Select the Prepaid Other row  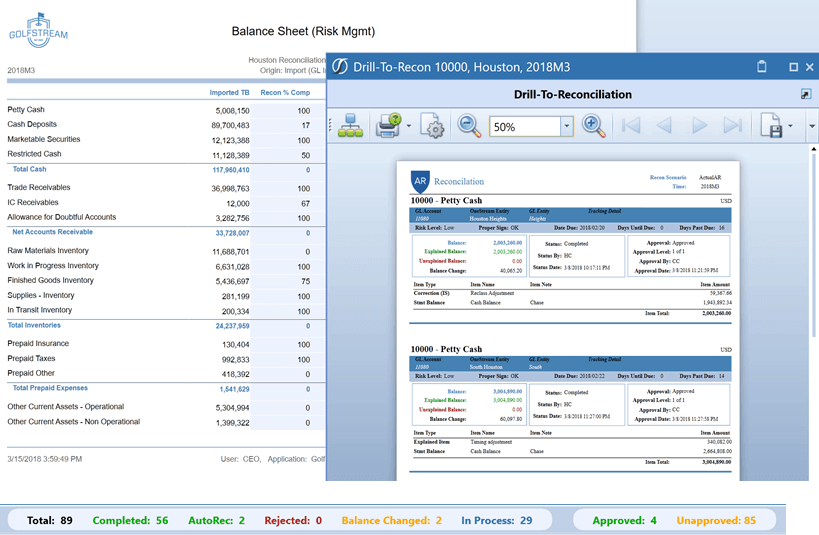(31, 374)
